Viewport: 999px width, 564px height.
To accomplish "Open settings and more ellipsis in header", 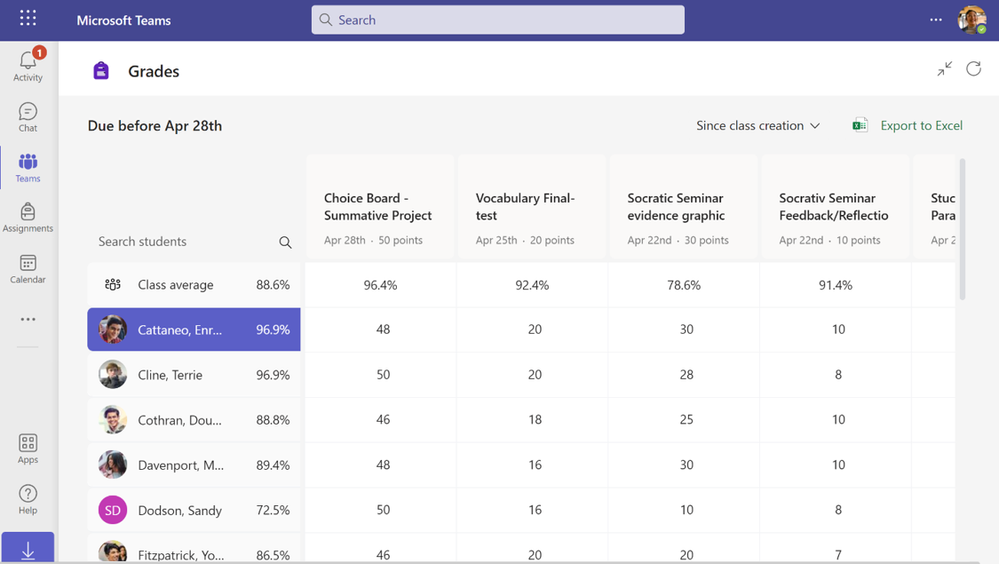I will [935, 20].
